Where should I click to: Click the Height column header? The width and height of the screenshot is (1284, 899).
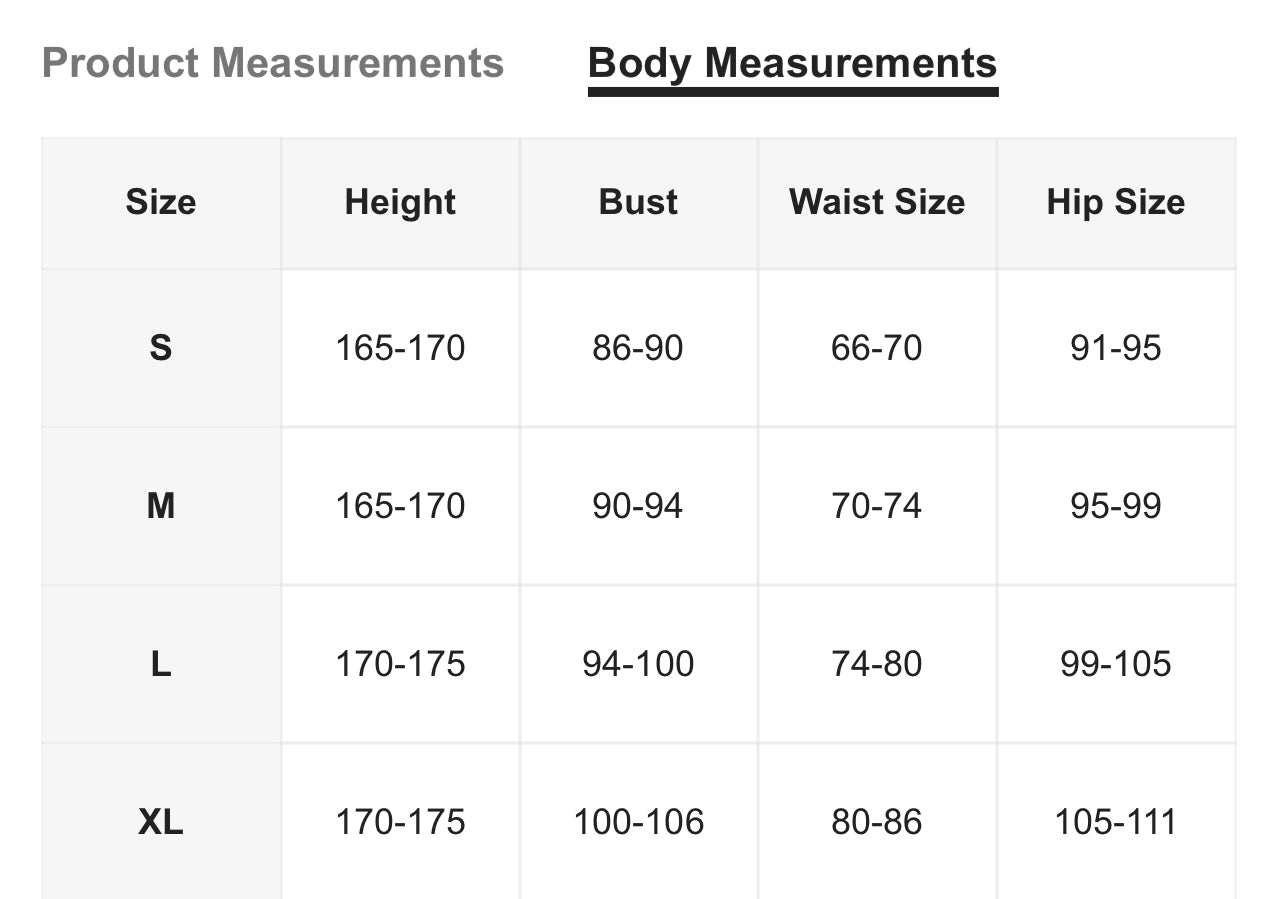(400, 202)
